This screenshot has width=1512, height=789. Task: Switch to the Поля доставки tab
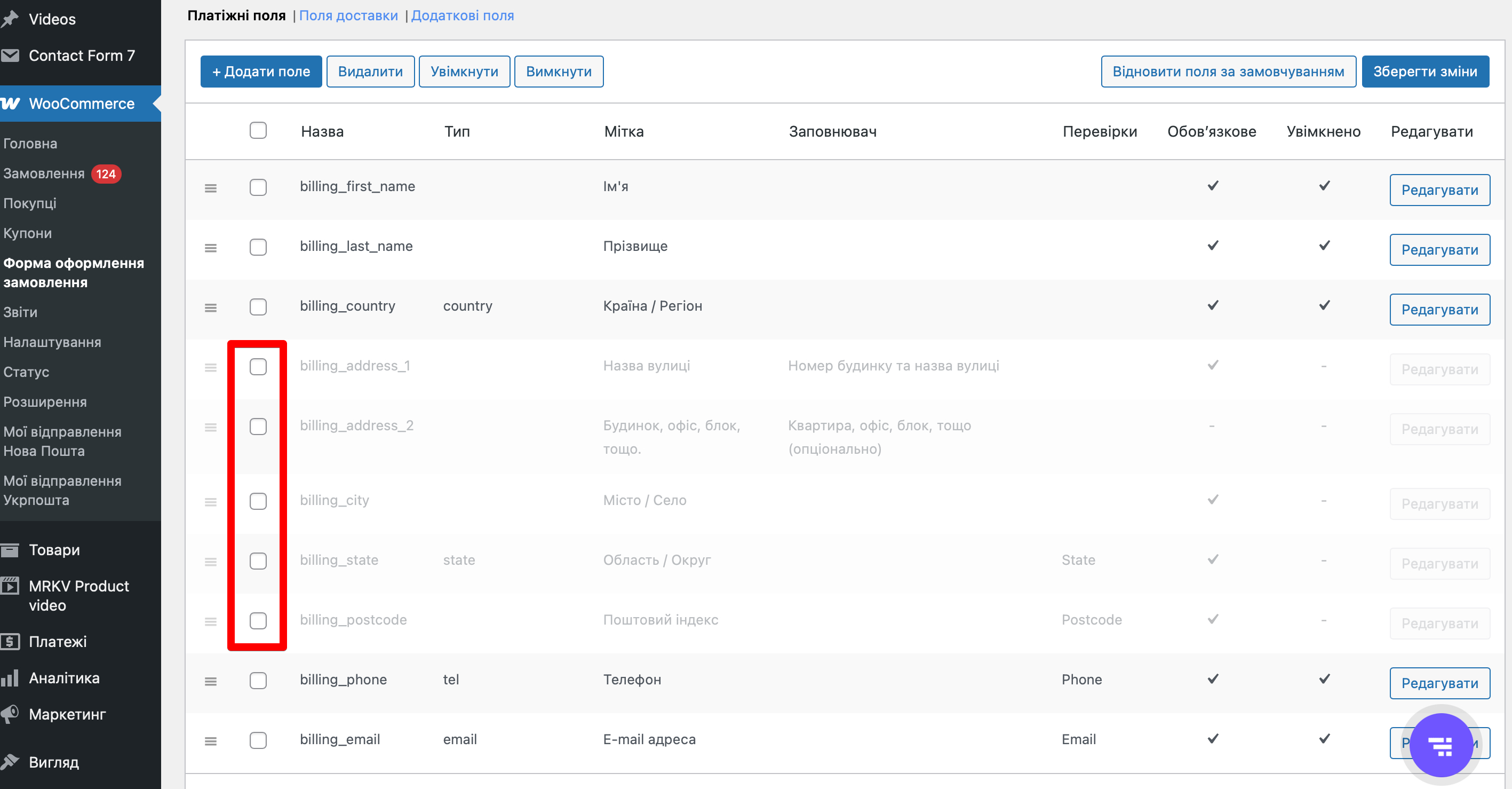tap(348, 16)
